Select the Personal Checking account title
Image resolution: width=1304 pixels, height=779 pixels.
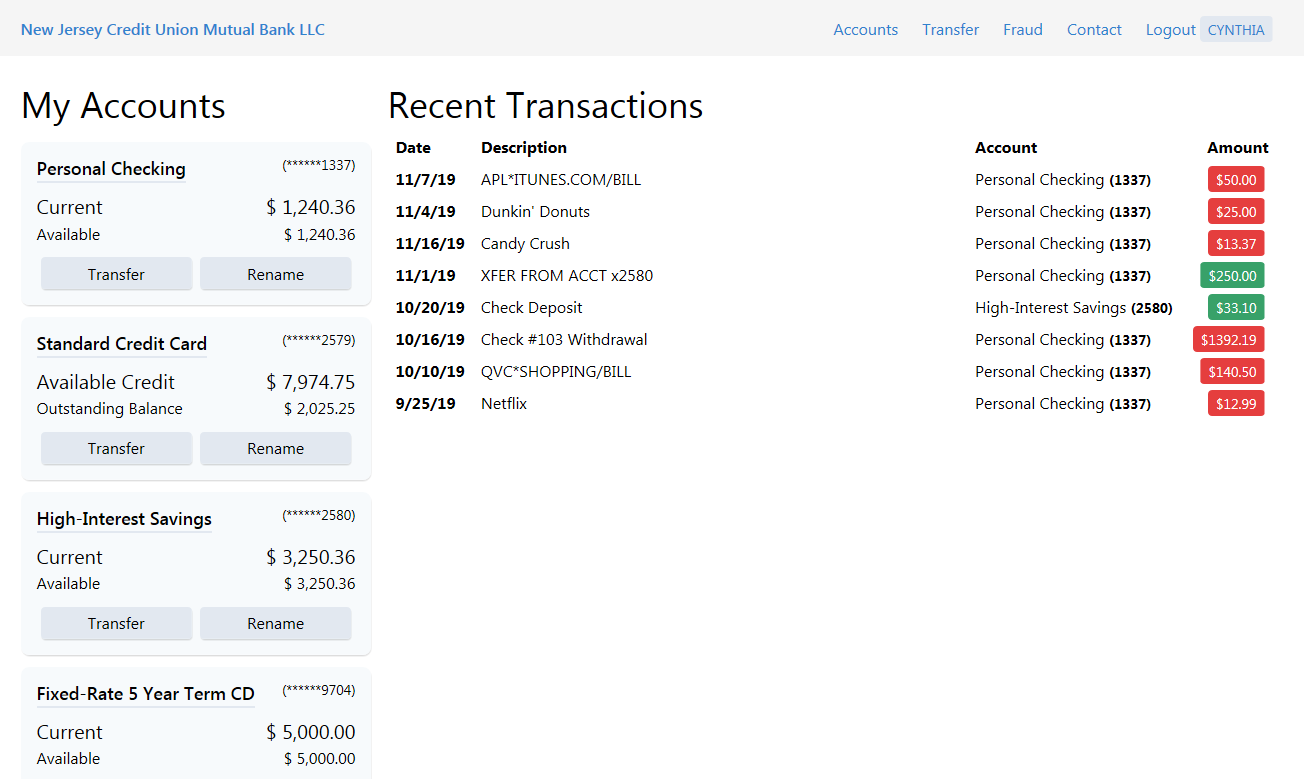111,169
